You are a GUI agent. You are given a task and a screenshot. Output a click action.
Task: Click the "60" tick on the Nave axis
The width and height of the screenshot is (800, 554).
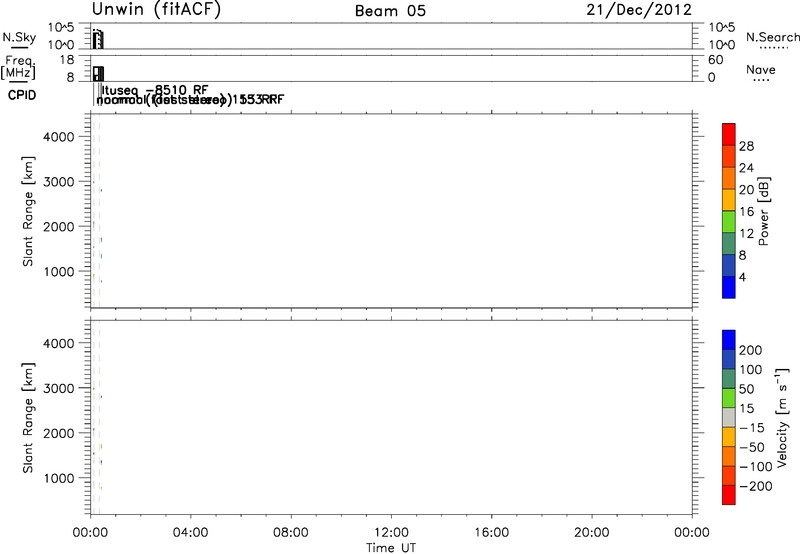(715, 60)
